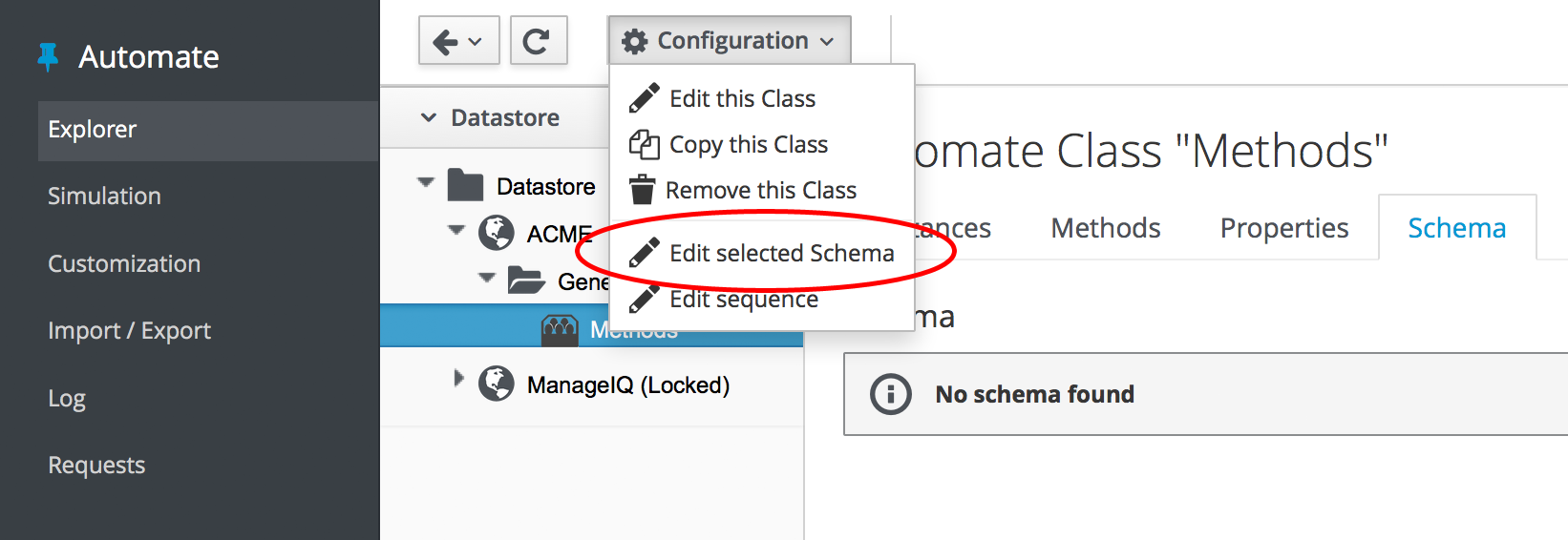This screenshot has width=1568, height=540.
Task: Collapse the ACME domain tree node
Action: pos(456,230)
